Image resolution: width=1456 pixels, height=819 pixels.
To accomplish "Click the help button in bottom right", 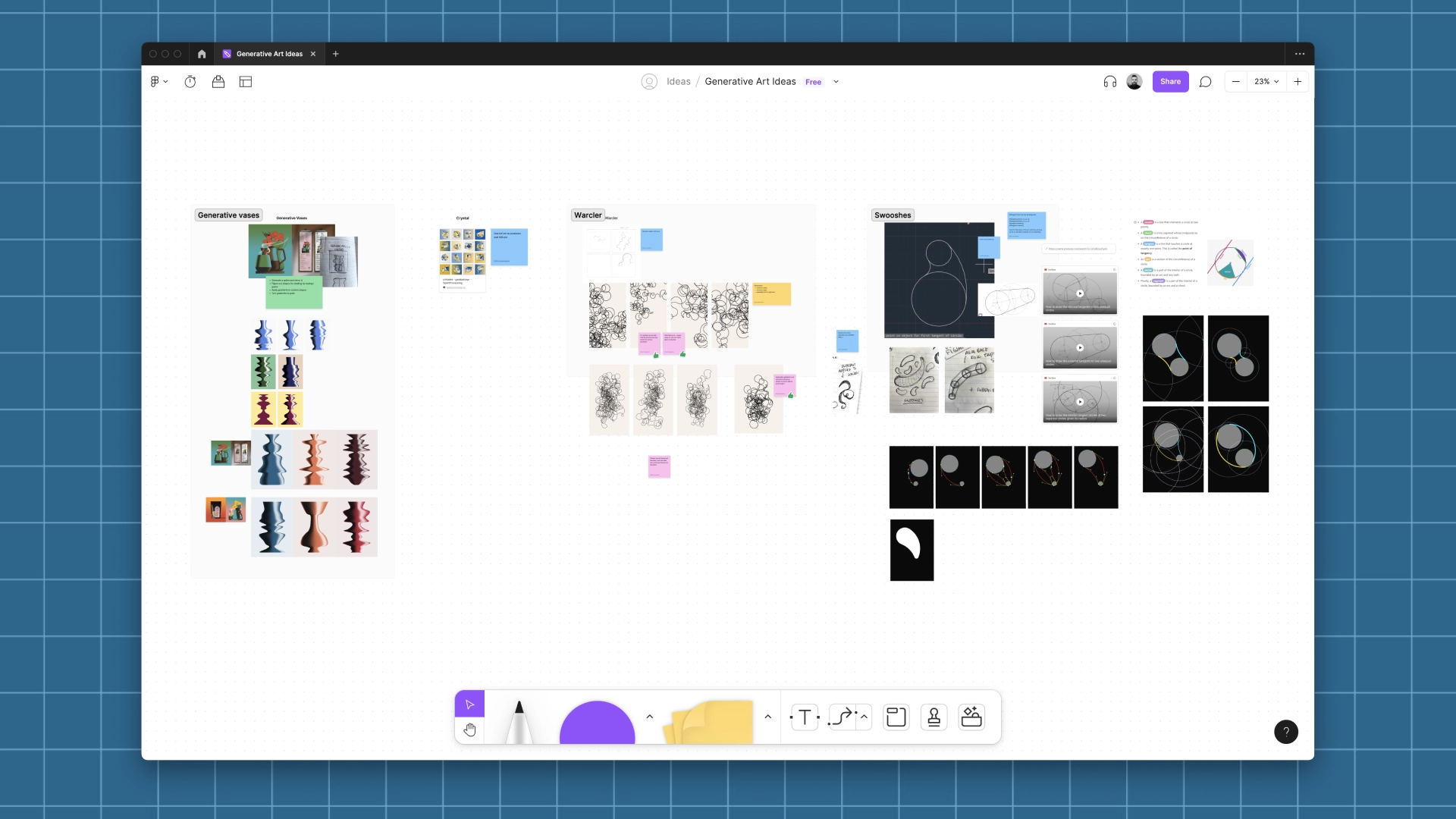I will pos(1287,732).
